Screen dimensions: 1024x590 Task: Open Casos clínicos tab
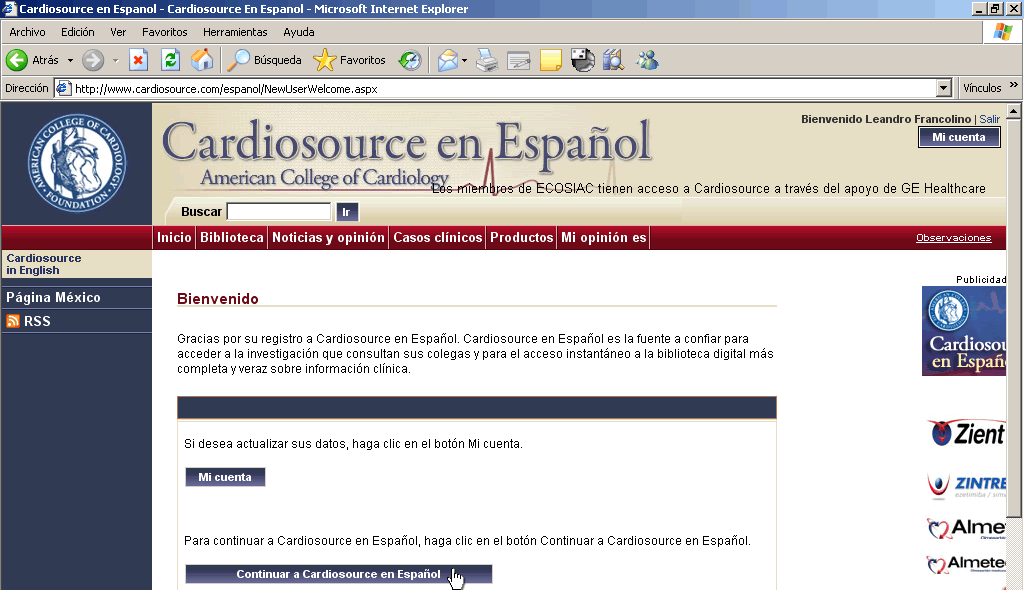(x=438, y=237)
